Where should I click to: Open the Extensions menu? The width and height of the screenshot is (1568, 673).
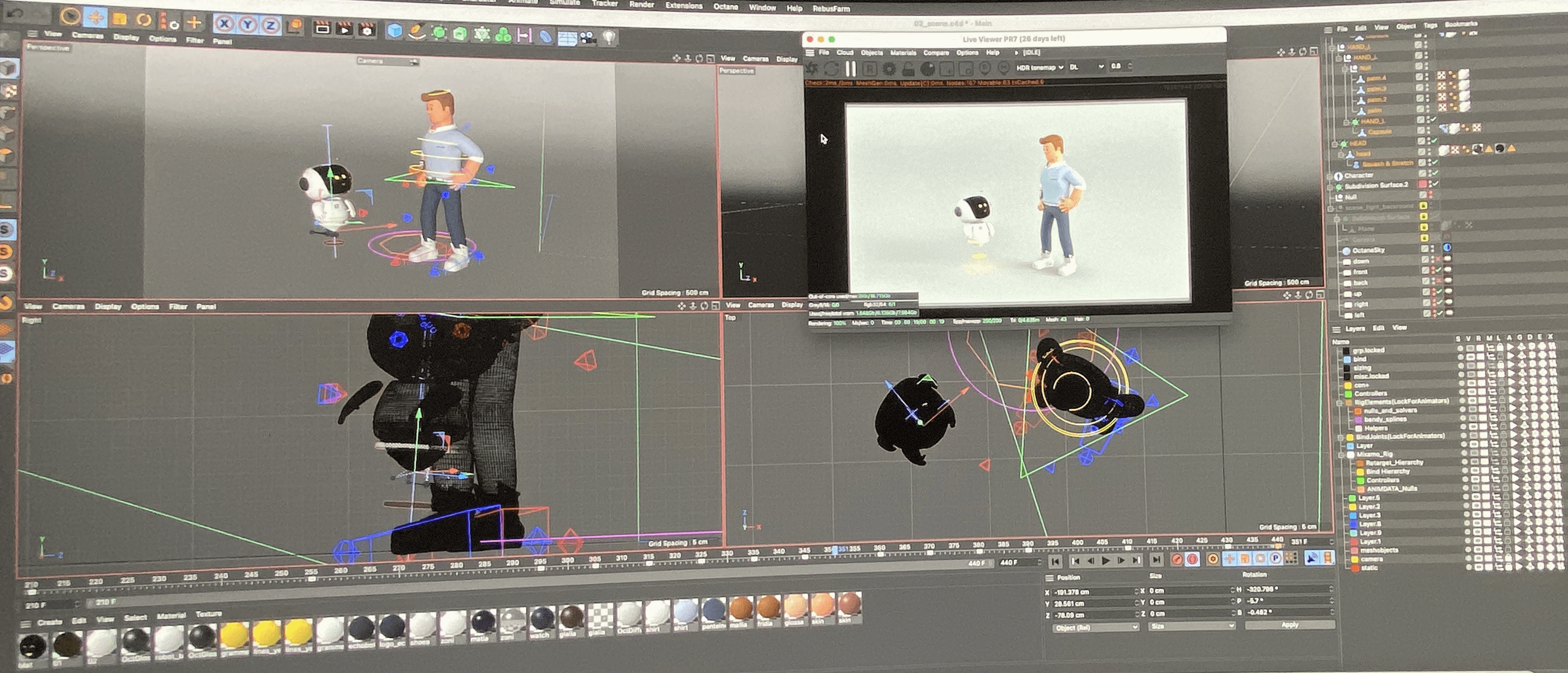point(684,6)
